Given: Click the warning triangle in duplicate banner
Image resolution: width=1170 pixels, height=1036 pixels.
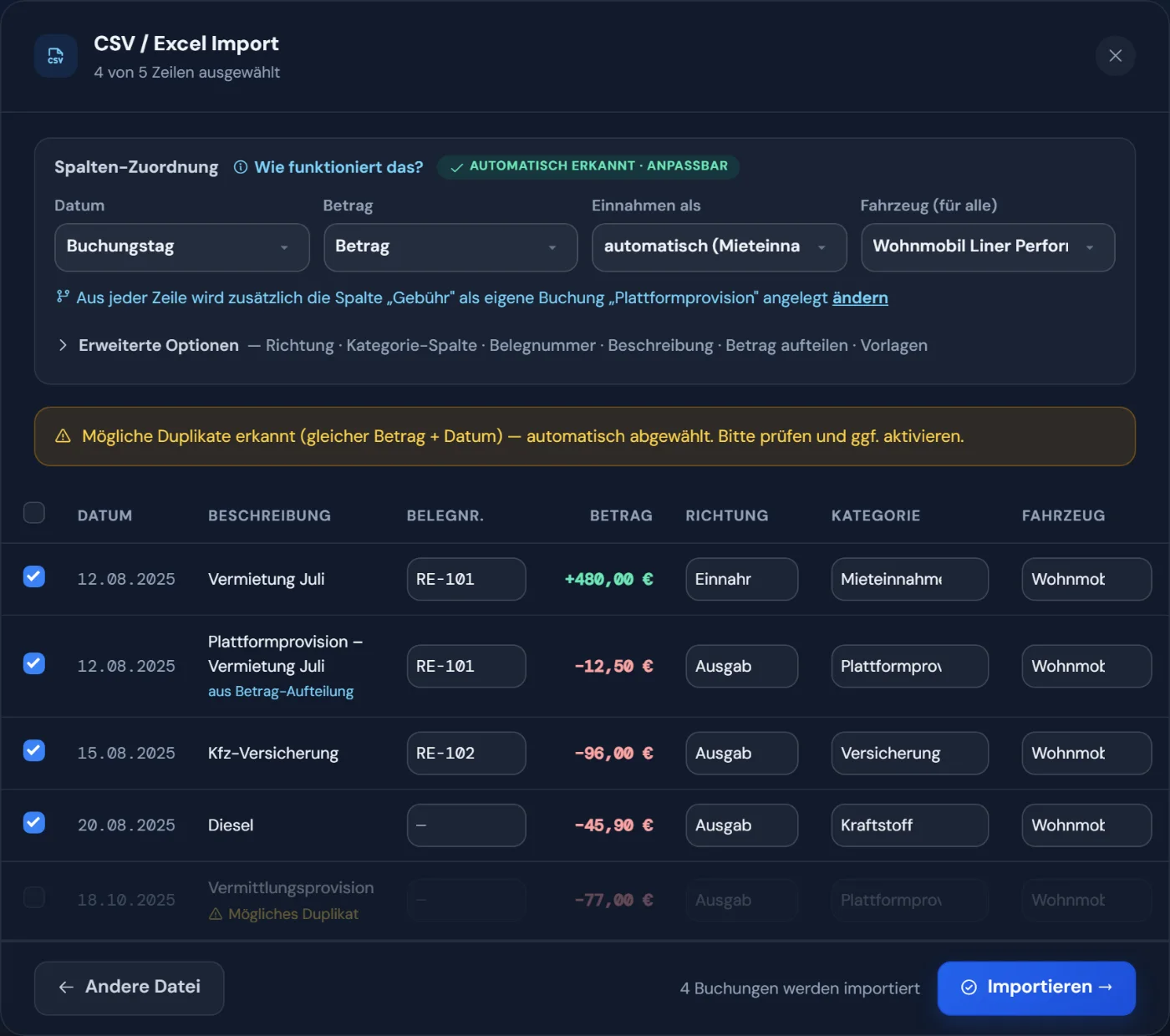Looking at the screenshot, I should [x=63, y=436].
